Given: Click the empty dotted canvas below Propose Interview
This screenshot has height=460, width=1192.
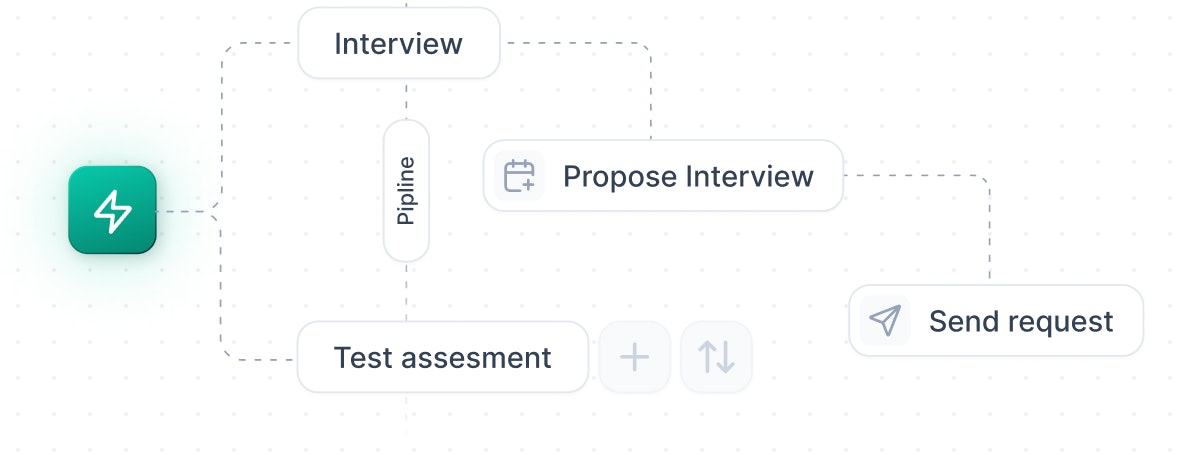Looking at the screenshot, I should tap(661, 266).
